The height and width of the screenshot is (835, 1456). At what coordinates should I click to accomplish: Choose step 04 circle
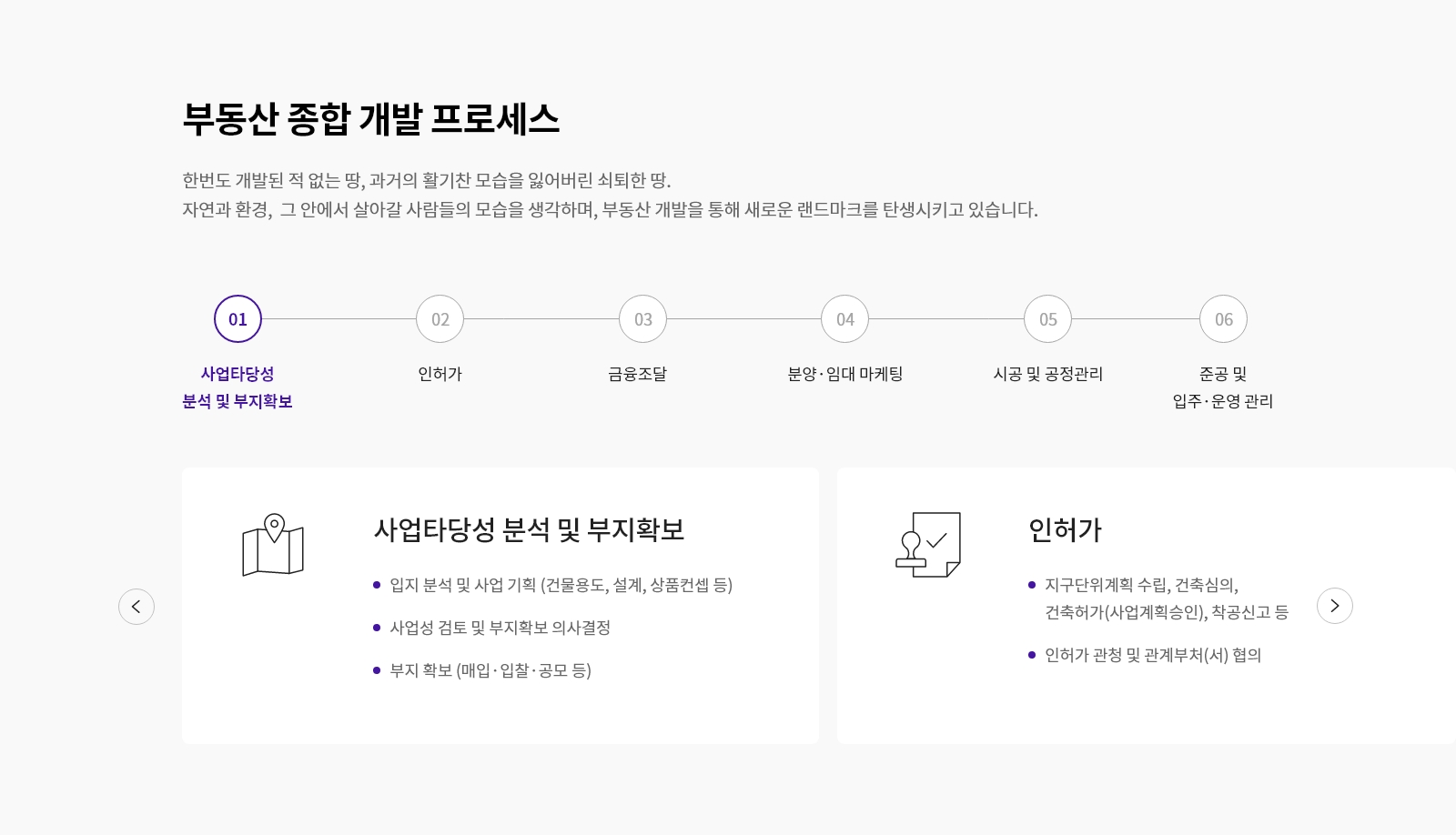point(845,319)
